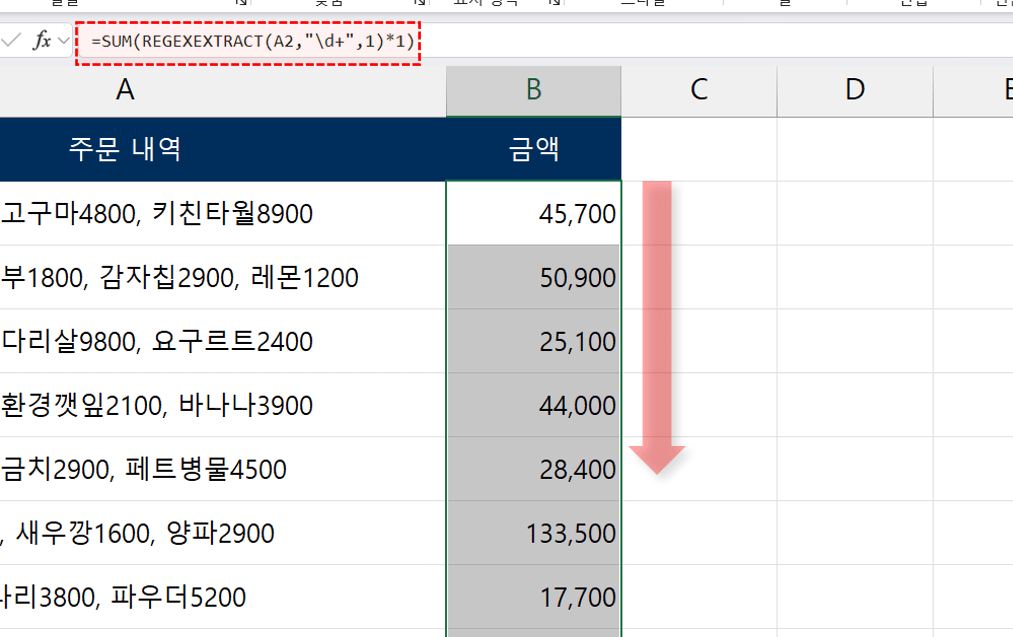1013x637 pixels.
Task: Select the red downward arrow shape
Action: click(657, 330)
